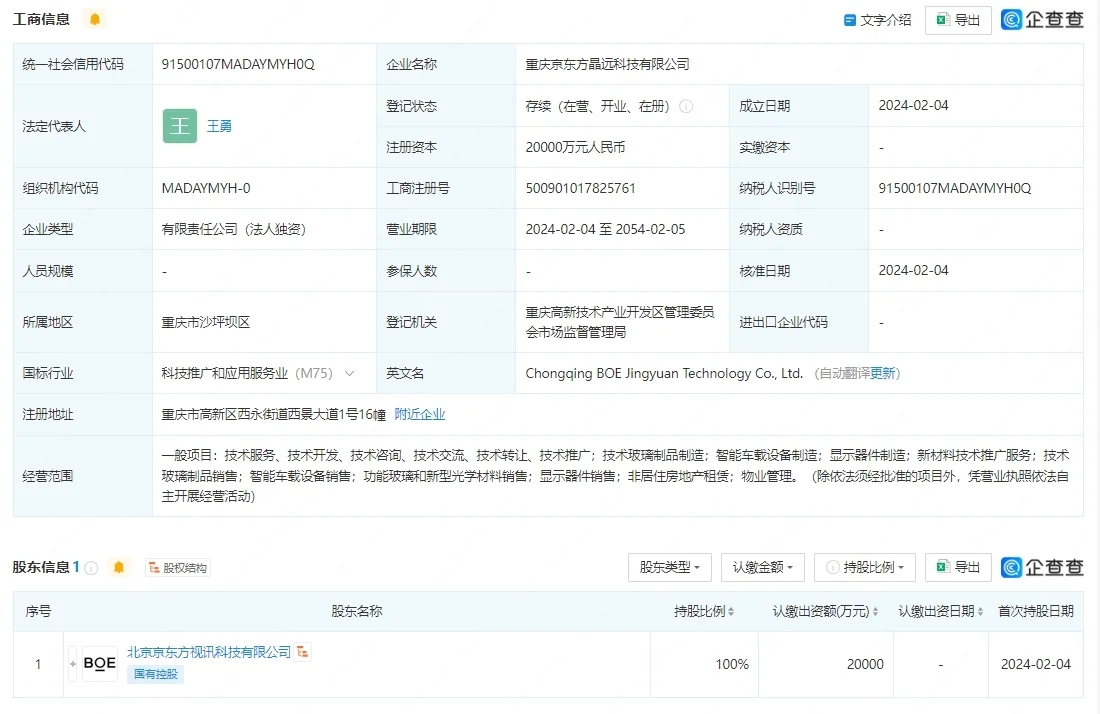
Task: Click the region value 重庆市沙坪坝区
Action: pyautogui.click(x=206, y=323)
